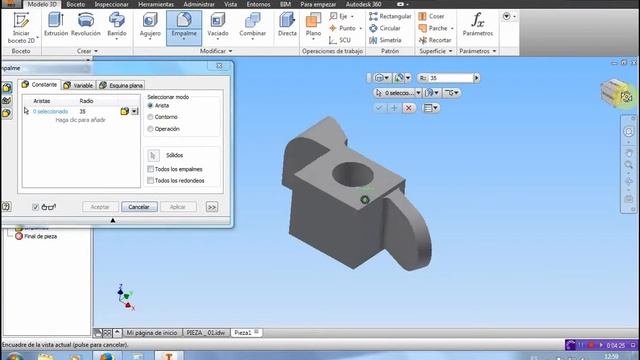Click the R radius input field
Image resolution: width=640 pixels, height=360 pixels.
click(451, 78)
